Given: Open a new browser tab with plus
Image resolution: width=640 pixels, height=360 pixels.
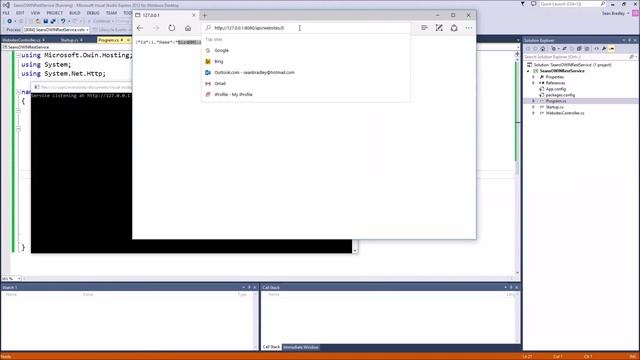Looking at the screenshot, I should tap(205, 16).
